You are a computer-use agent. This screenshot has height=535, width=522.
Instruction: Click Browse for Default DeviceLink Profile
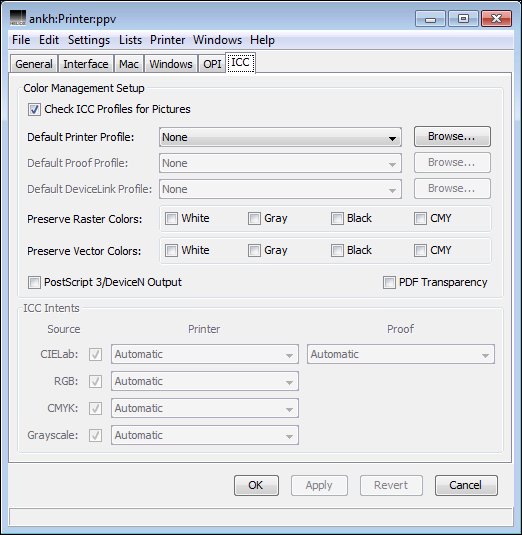[x=452, y=188]
